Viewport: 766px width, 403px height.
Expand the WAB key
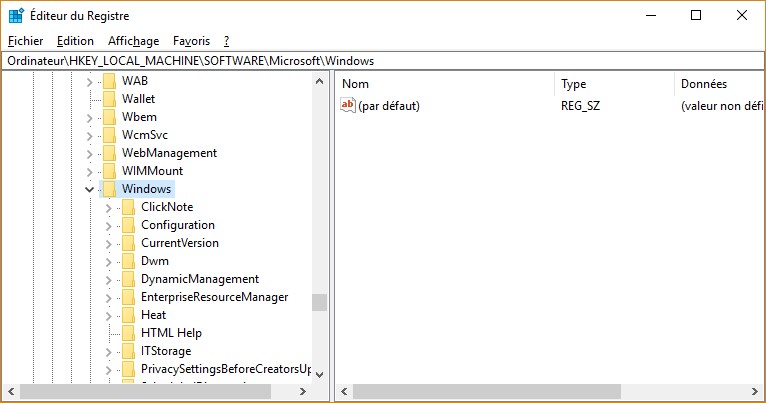(x=89, y=82)
